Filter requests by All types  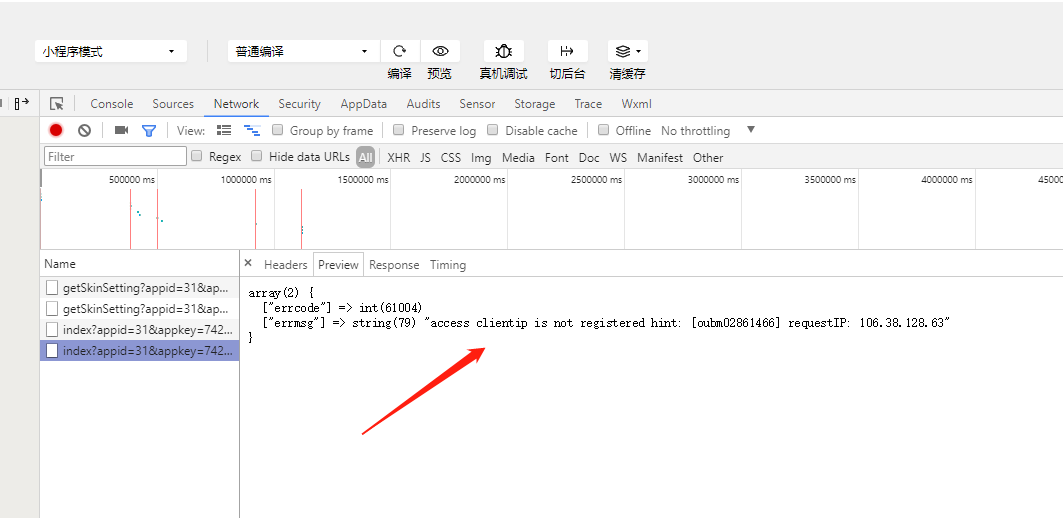click(x=365, y=157)
